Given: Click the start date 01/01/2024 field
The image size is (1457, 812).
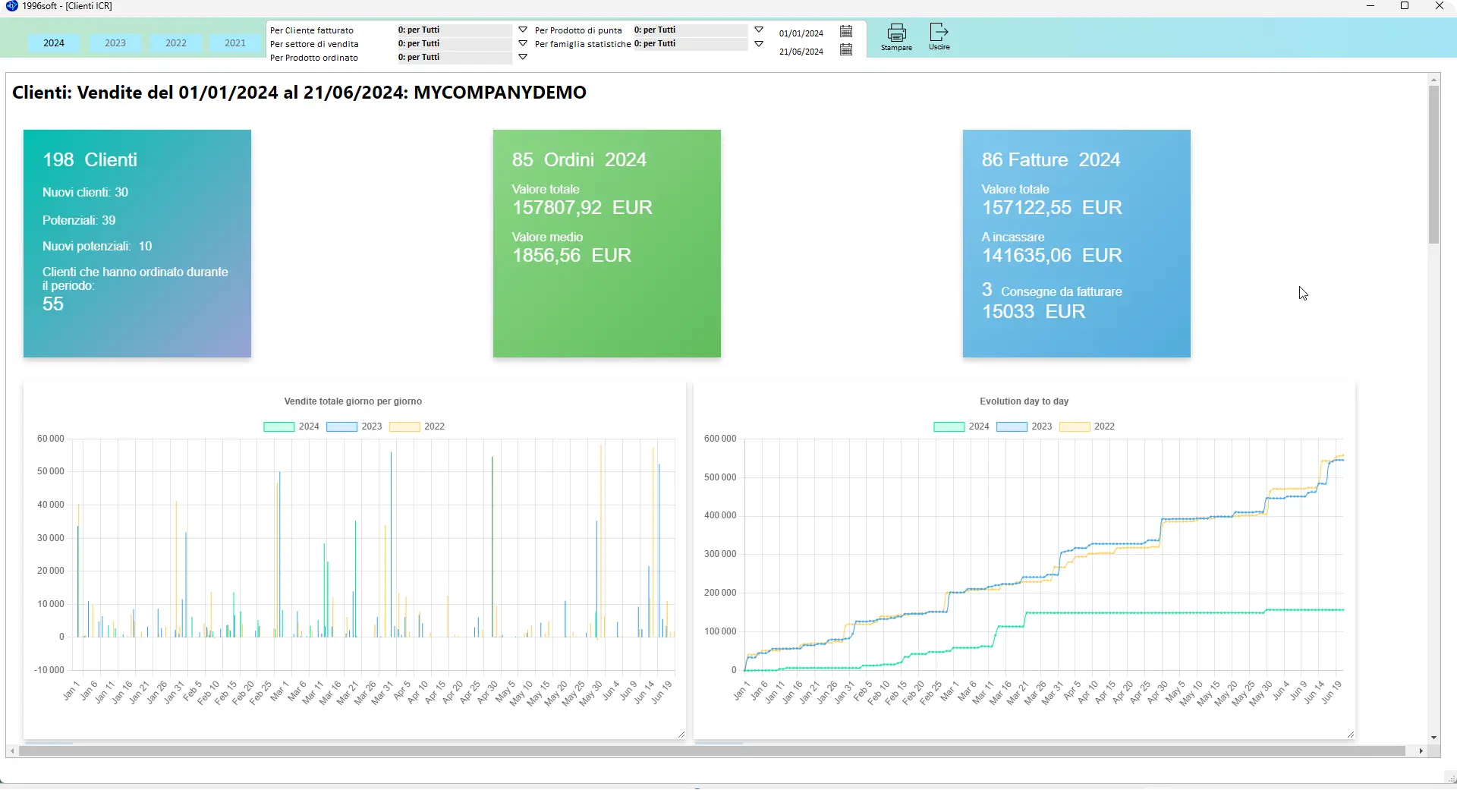Looking at the screenshot, I should click(801, 33).
